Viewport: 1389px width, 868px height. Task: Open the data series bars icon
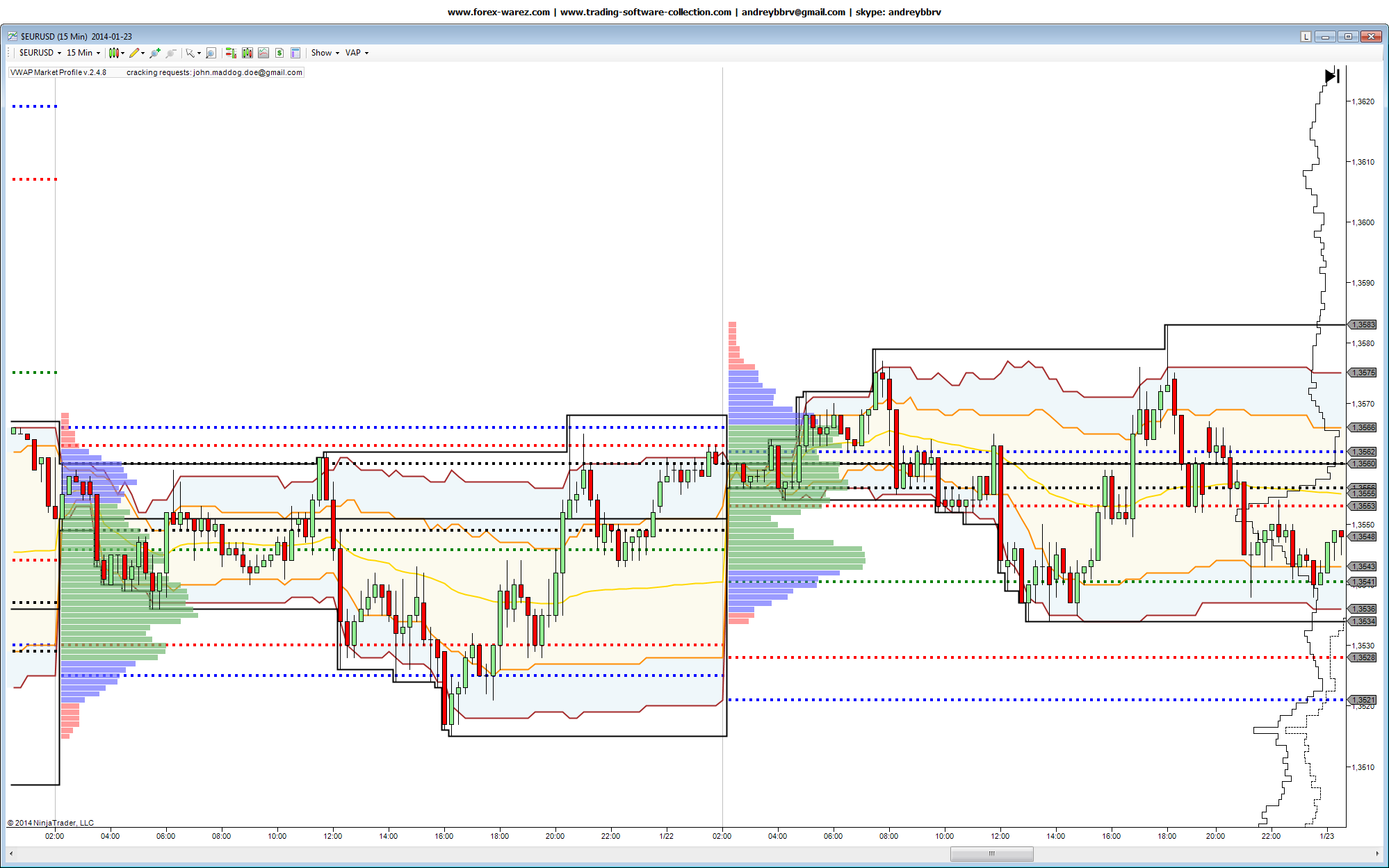247,53
